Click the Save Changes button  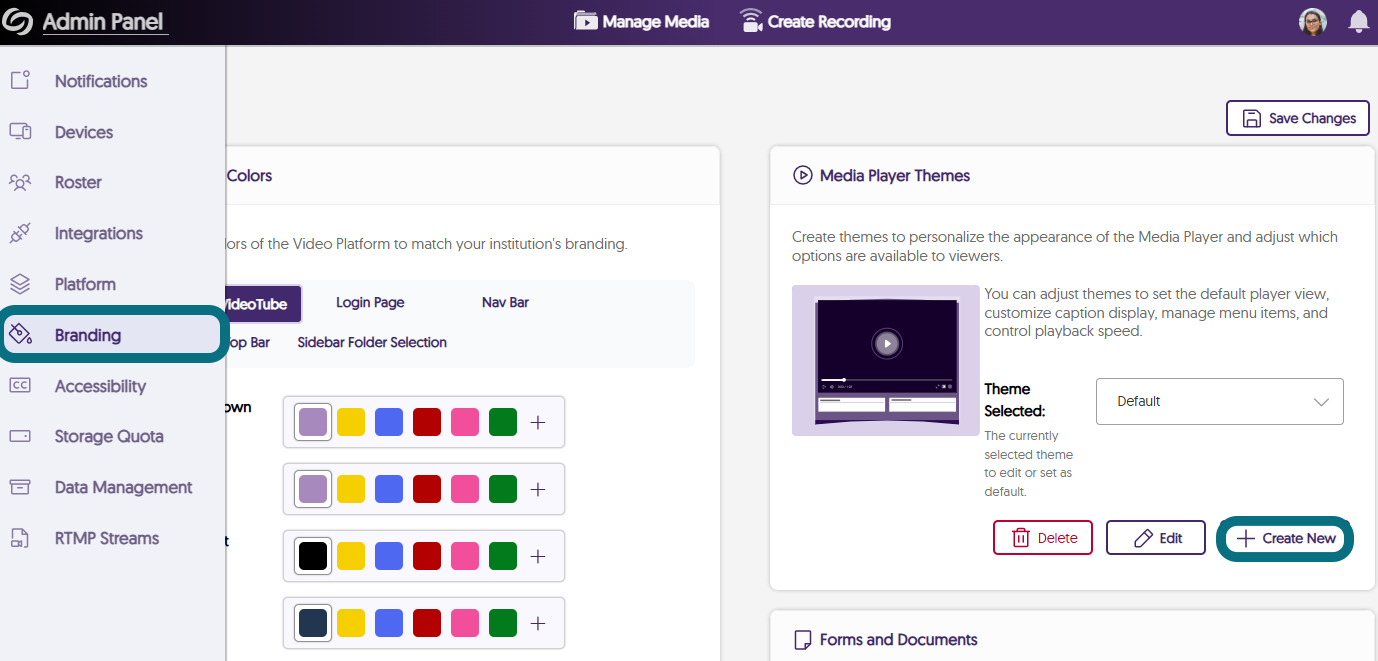point(1298,118)
